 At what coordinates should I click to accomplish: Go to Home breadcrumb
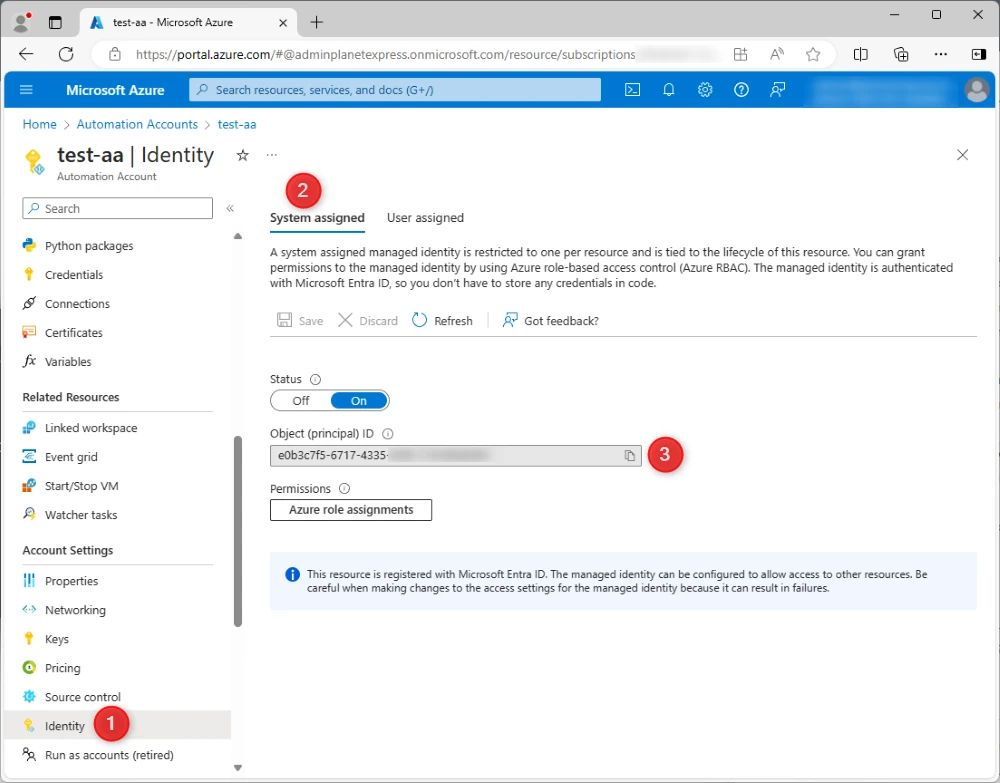tap(40, 124)
